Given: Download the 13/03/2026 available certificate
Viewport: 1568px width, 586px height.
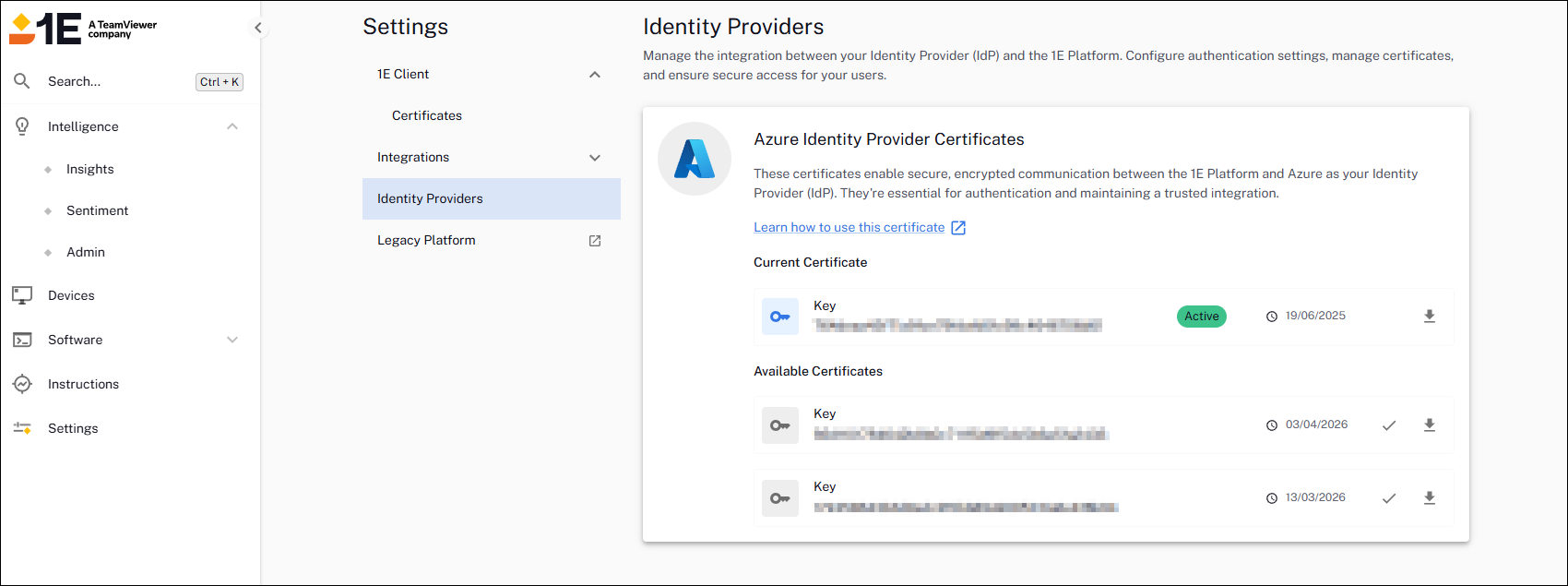Looking at the screenshot, I should coord(1429,498).
